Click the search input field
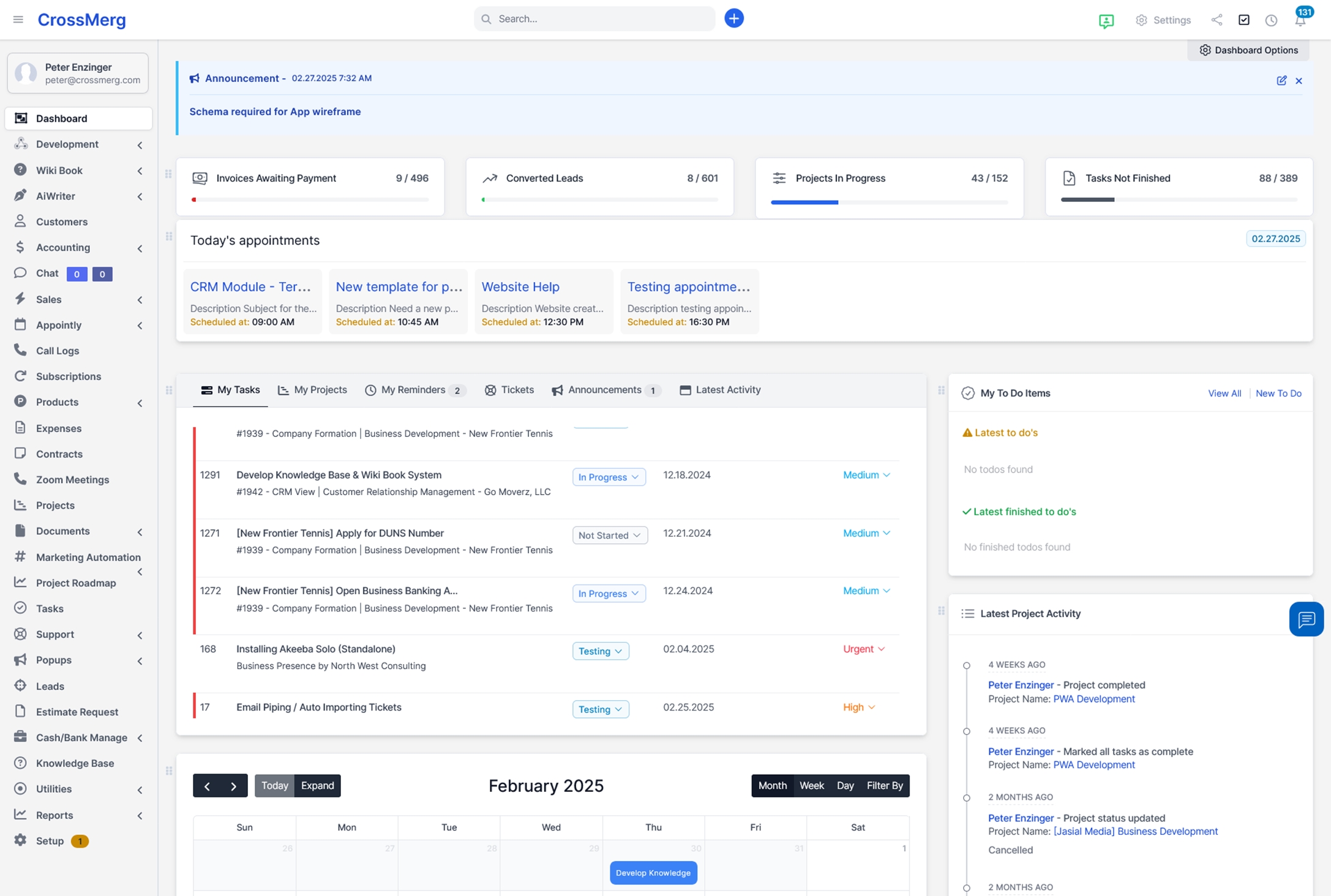Screen dimensions: 1331x896 click(x=594, y=19)
